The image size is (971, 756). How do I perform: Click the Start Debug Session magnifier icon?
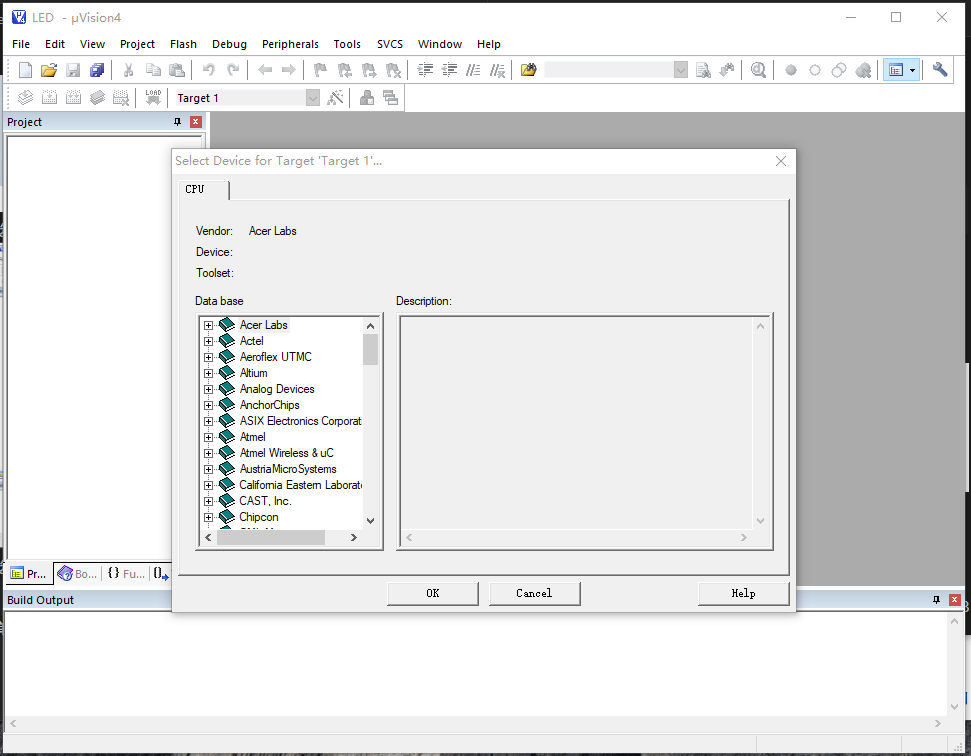click(759, 70)
